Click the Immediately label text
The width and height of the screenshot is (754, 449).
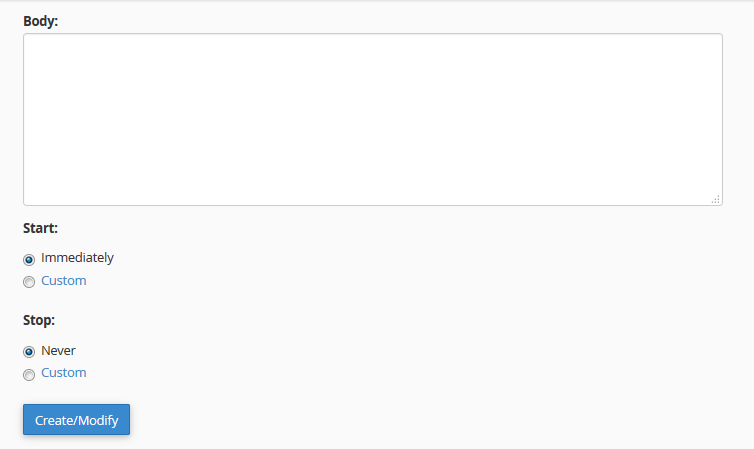coord(77,258)
